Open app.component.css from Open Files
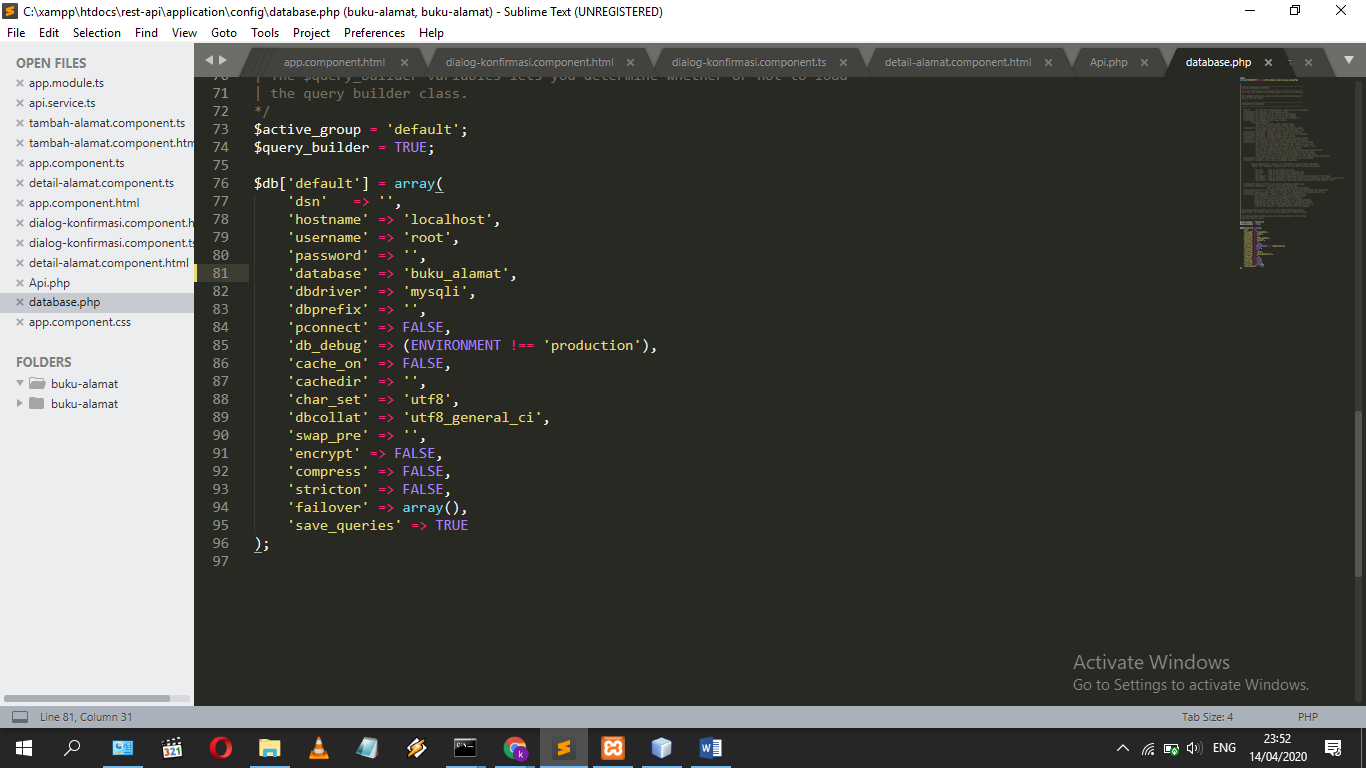 tap(80, 322)
